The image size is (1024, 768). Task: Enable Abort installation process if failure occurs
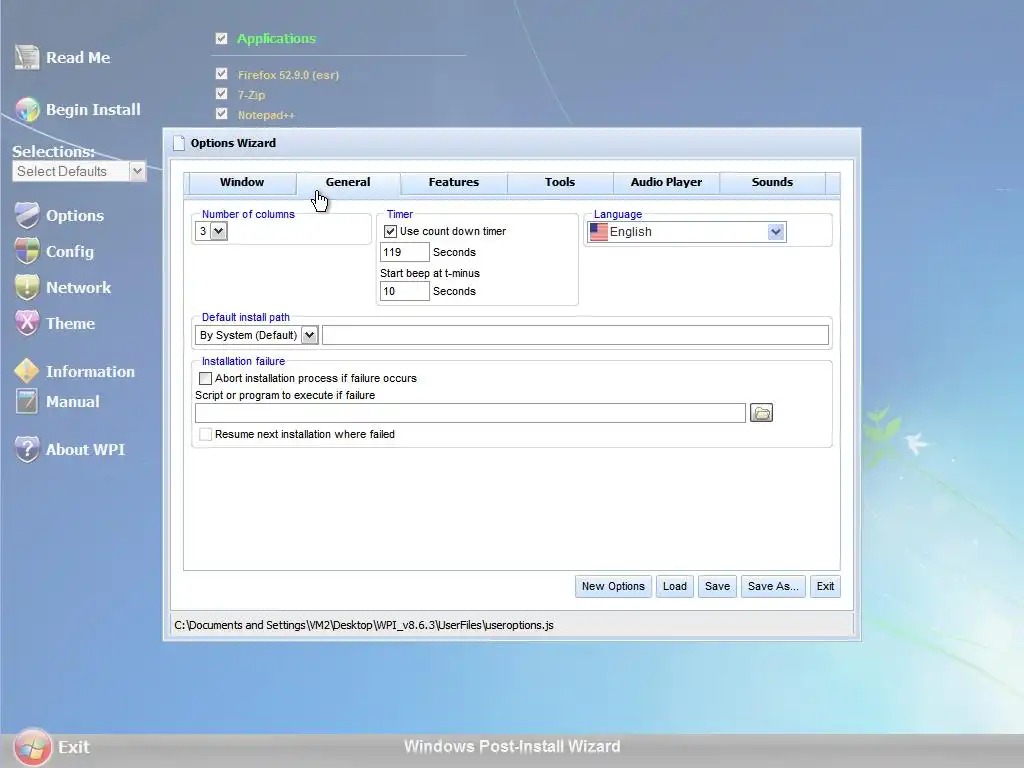point(205,378)
